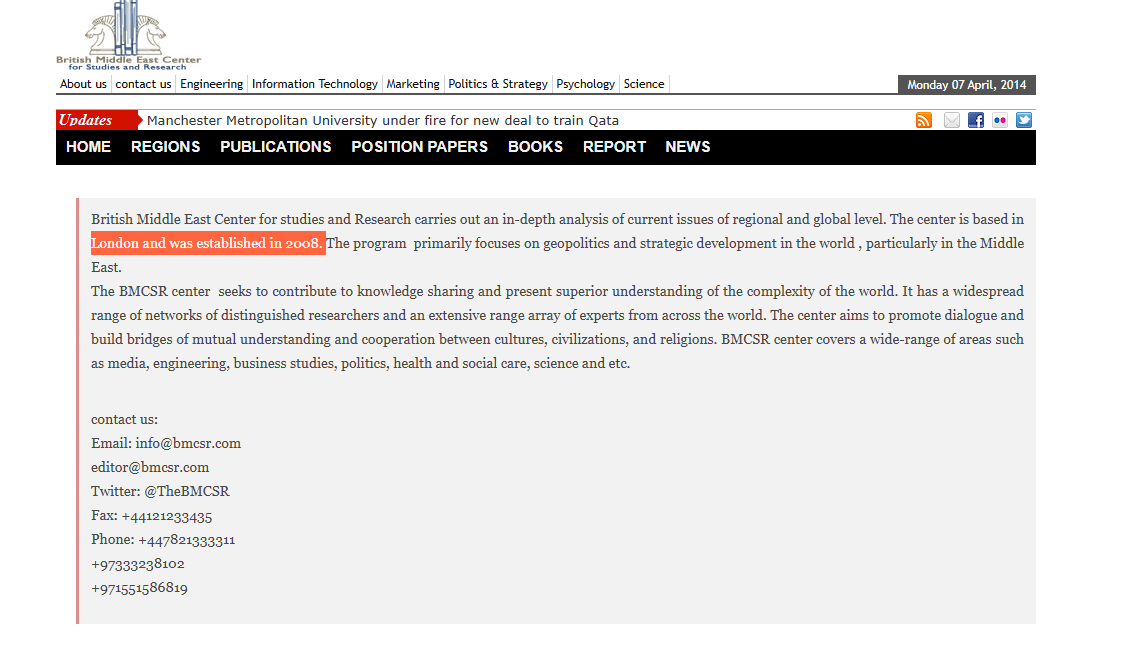The image size is (1128, 648).
Task: Open the PUBLICATIONS section
Action: pyautogui.click(x=276, y=147)
